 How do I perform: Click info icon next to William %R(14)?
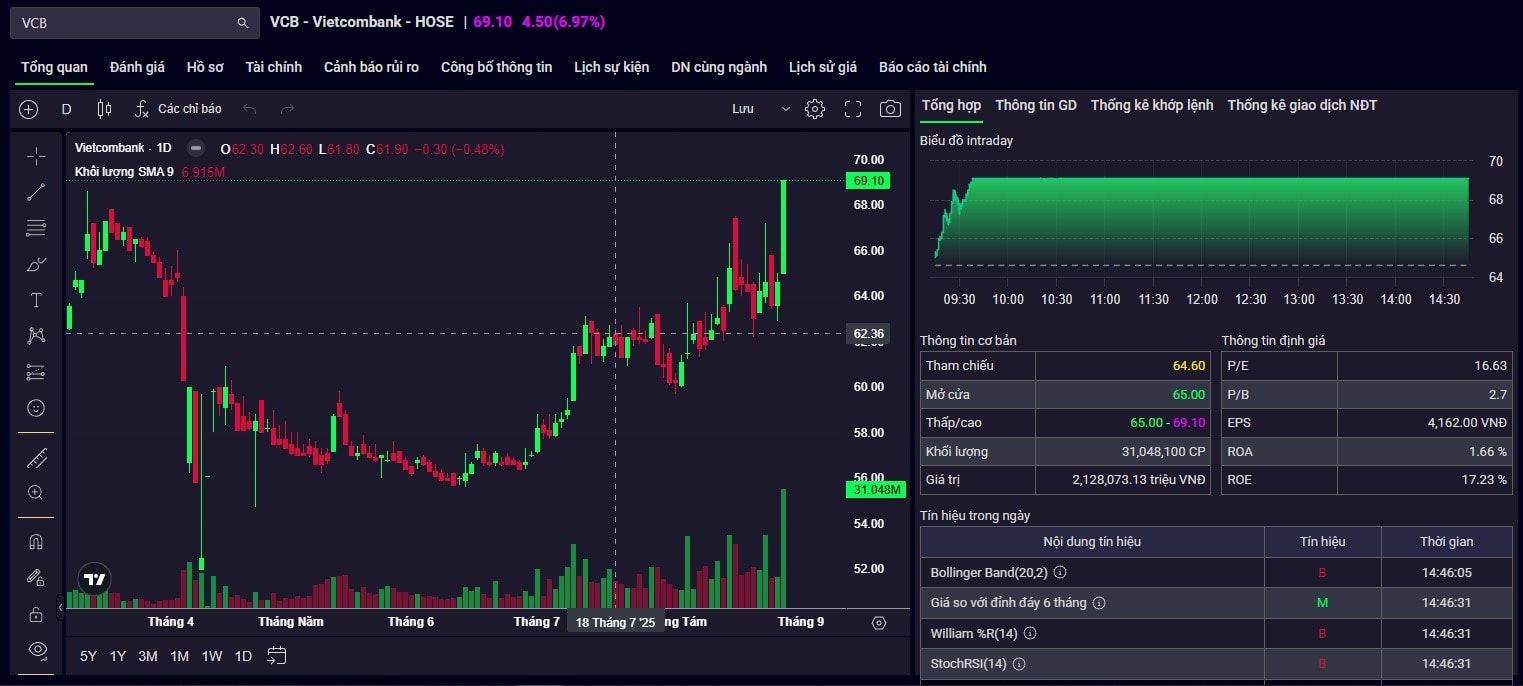[x=1030, y=633]
